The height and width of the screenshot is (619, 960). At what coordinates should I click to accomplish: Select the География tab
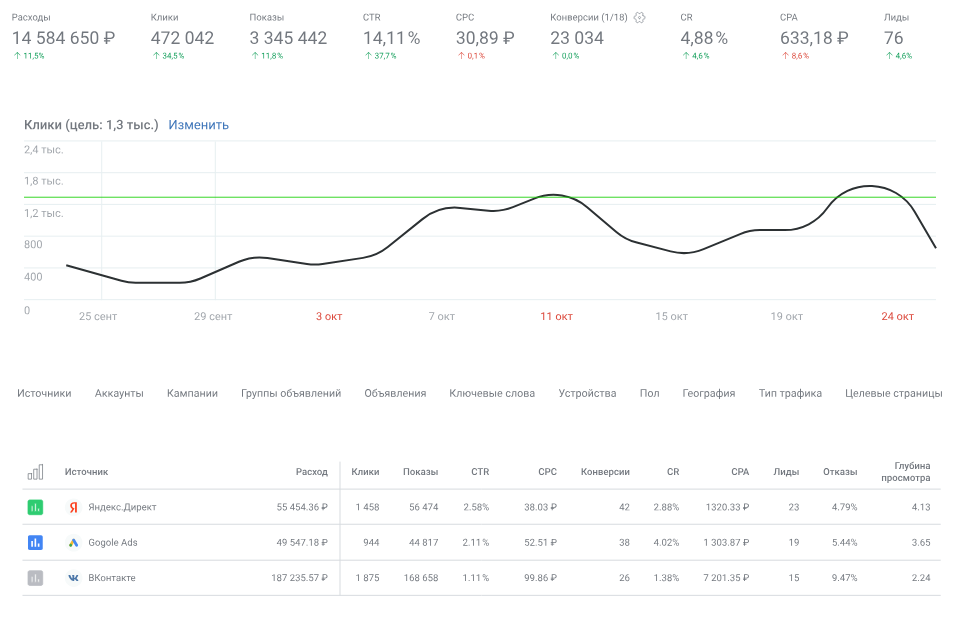(x=708, y=393)
